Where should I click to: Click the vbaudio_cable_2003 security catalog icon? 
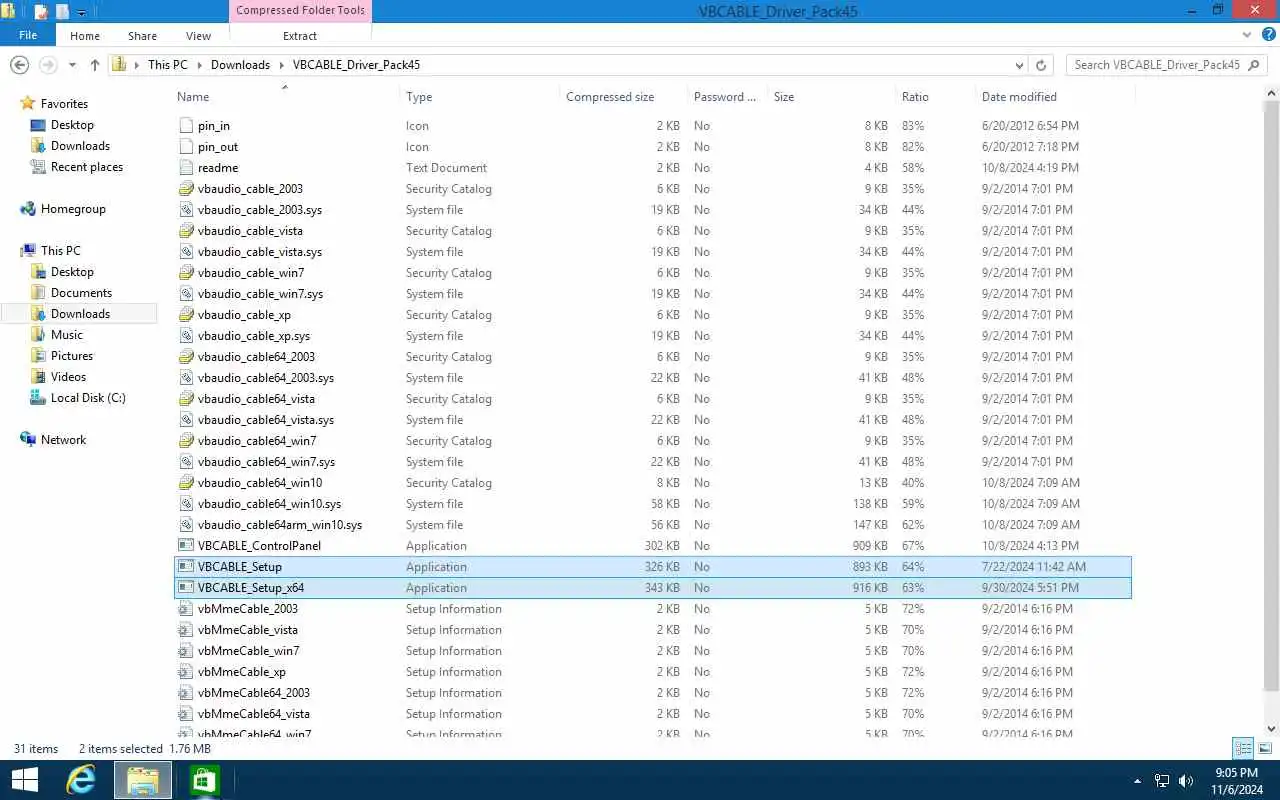pyautogui.click(x=186, y=189)
